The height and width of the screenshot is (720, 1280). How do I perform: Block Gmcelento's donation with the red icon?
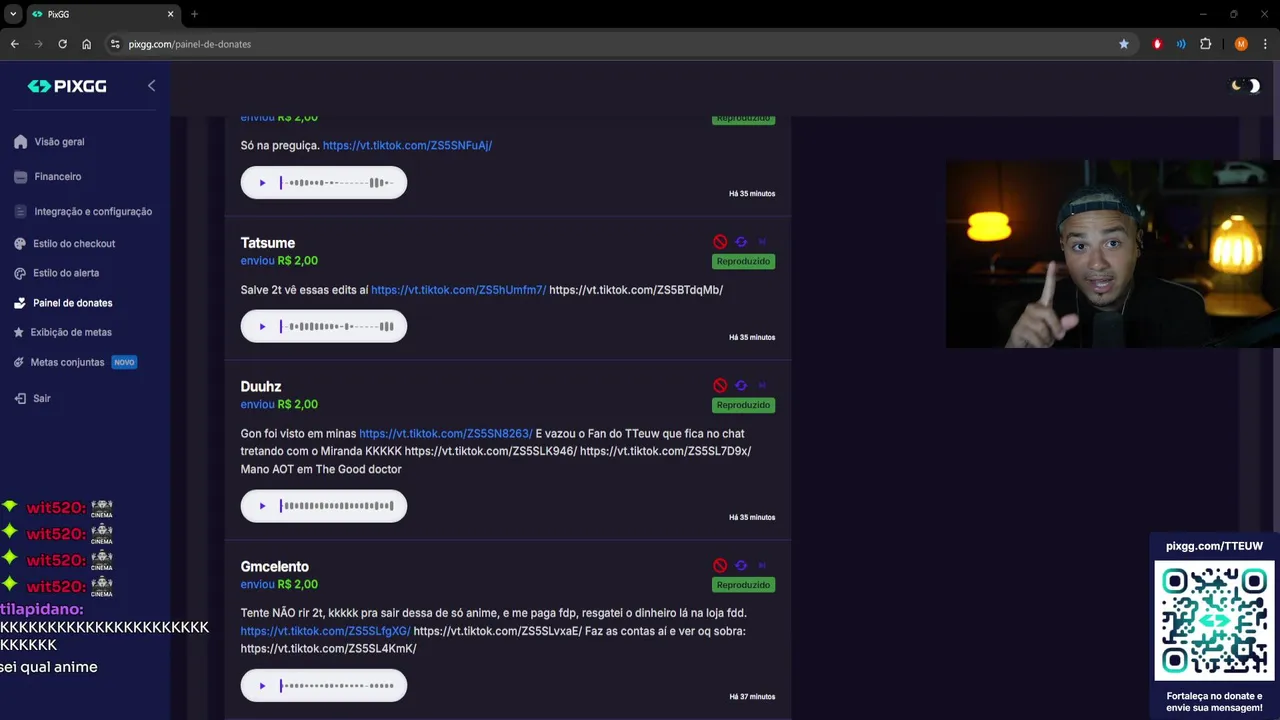pyautogui.click(x=720, y=565)
